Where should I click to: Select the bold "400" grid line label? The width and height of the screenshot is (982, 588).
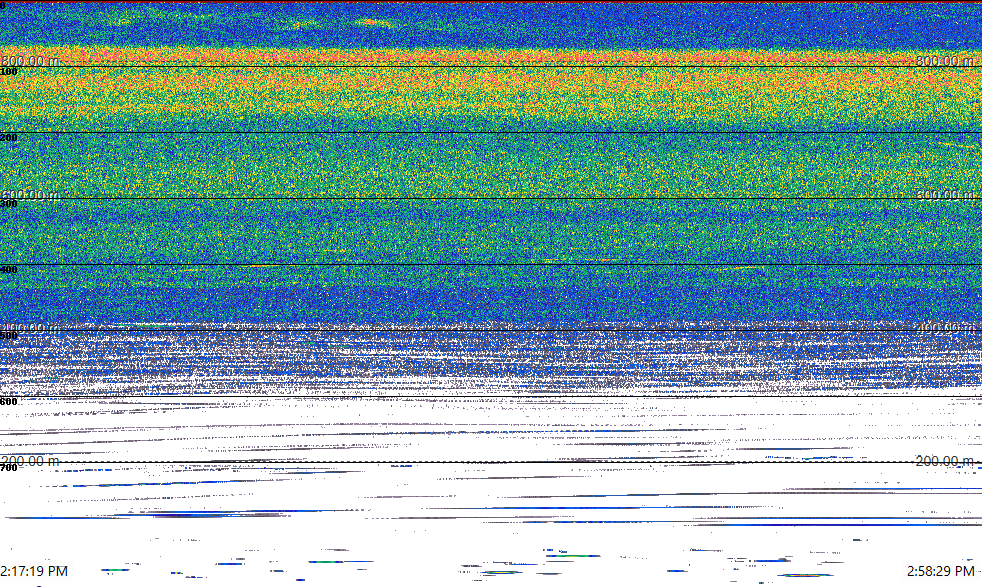(9, 270)
